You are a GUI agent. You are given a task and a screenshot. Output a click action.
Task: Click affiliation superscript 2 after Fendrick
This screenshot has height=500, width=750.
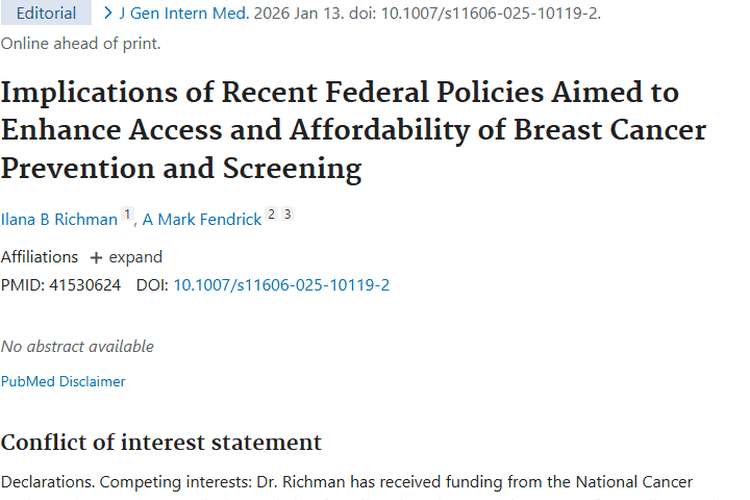[x=271, y=214]
